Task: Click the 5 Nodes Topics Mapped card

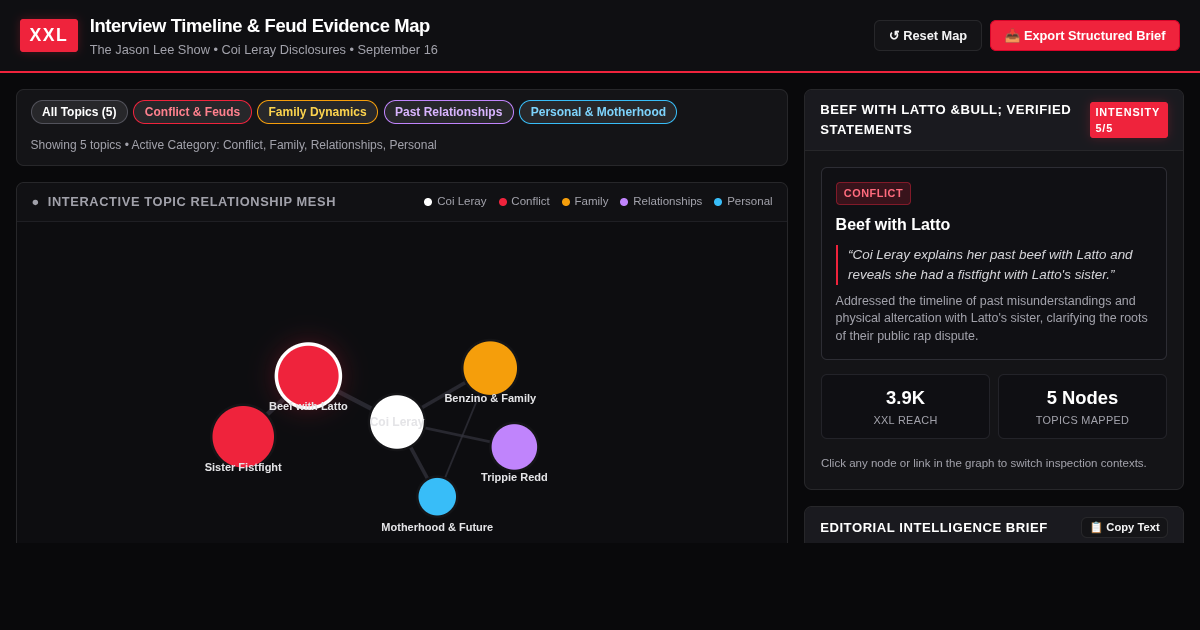Action: point(1082,406)
